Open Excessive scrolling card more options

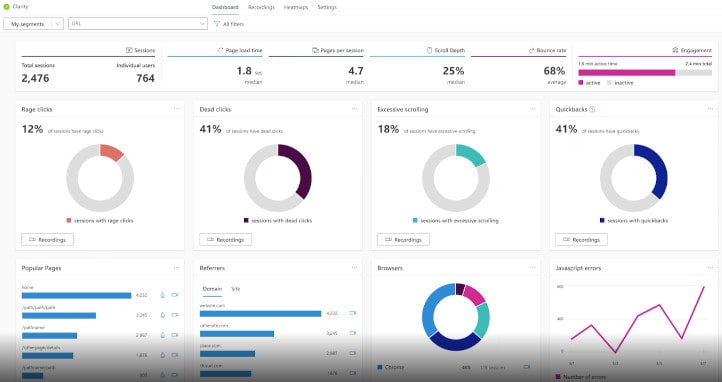coord(532,109)
